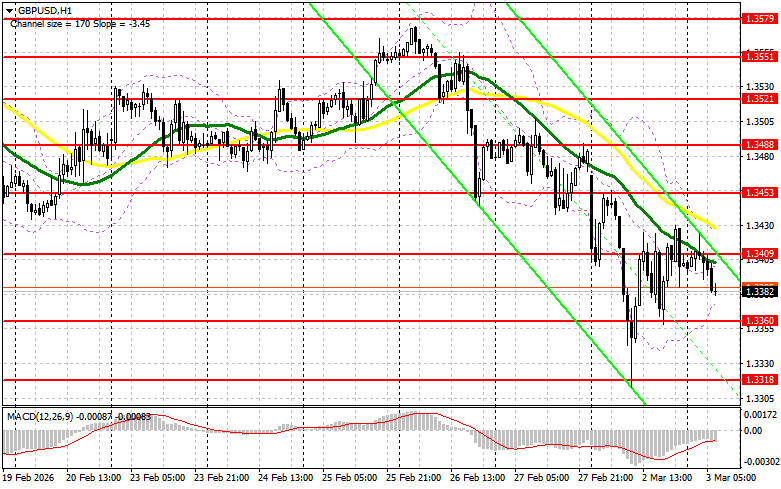Click the 1.3488 red price level label
This screenshot has width=781, height=489.
[759, 145]
